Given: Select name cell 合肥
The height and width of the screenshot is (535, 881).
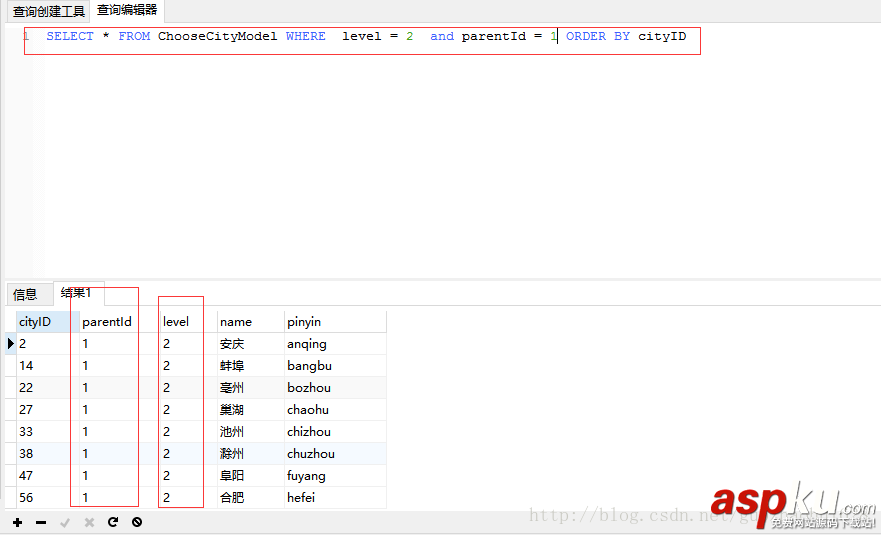Looking at the screenshot, I should (251, 497).
